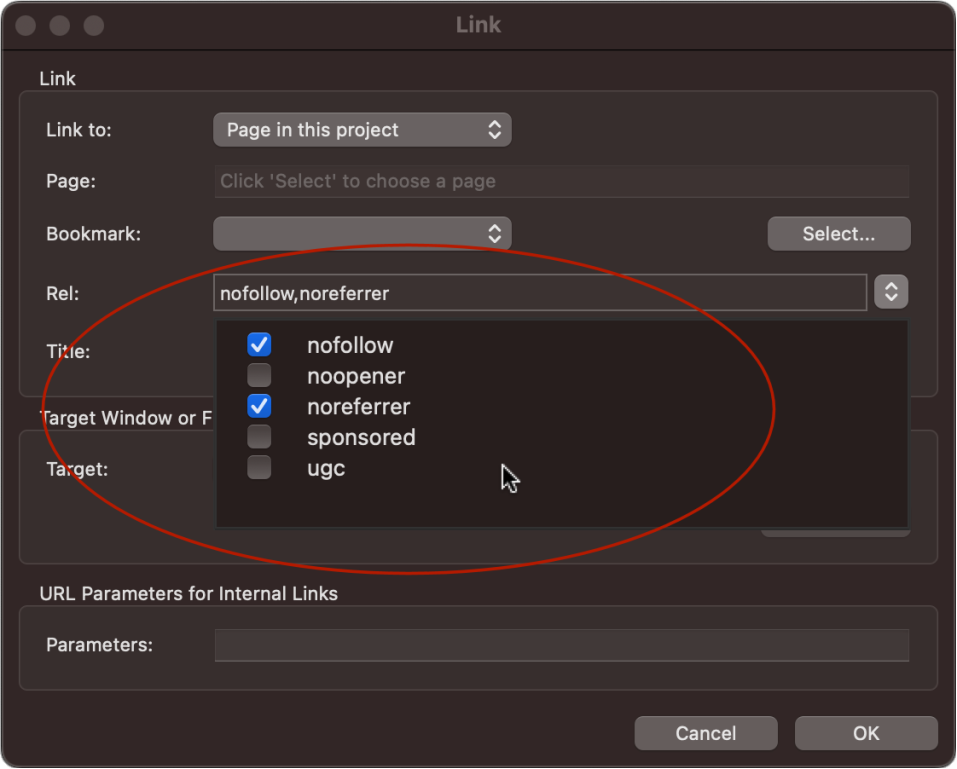Click into the Rel text field
Viewport: 957px width, 769px height.
pos(540,293)
